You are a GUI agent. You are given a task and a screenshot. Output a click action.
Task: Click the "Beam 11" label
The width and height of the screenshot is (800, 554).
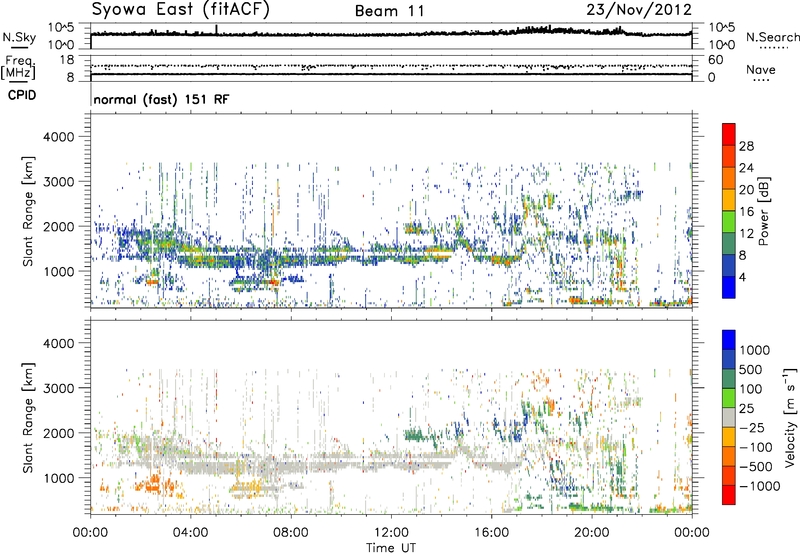(389, 11)
